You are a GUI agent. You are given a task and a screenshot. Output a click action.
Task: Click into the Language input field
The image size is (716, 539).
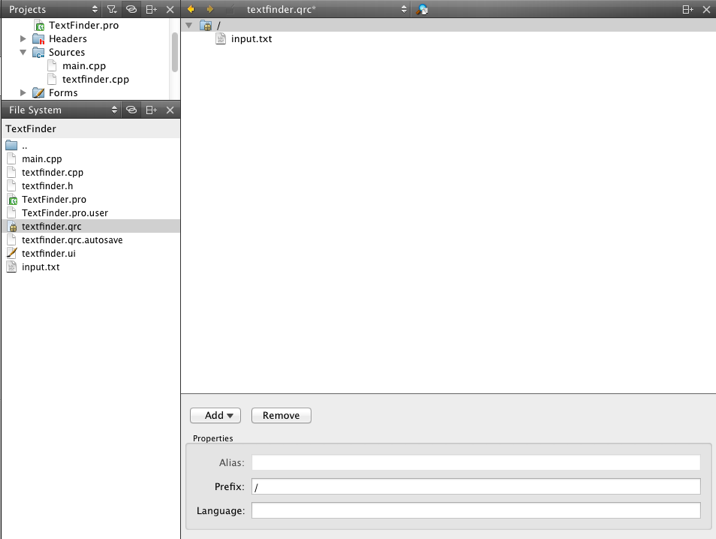[x=476, y=510]
